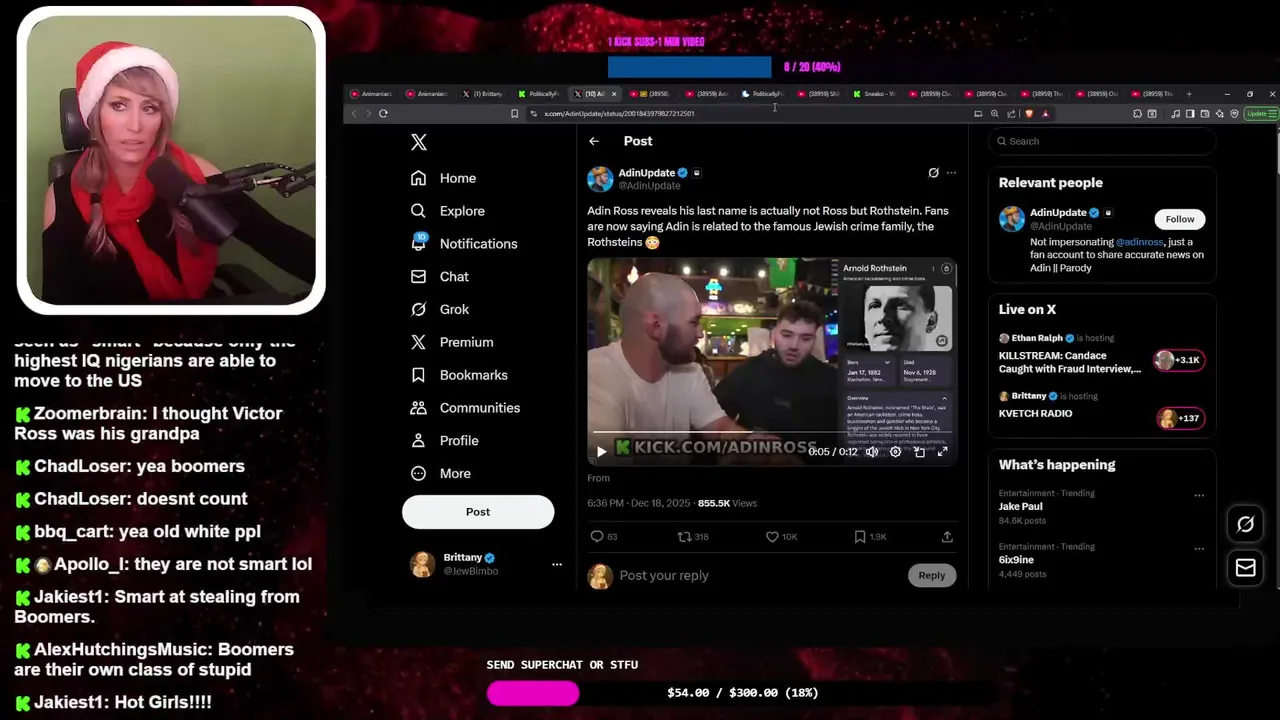The image size is (1280, 720).
Task: Click the share icon below the post
Action: coord(947,537)
